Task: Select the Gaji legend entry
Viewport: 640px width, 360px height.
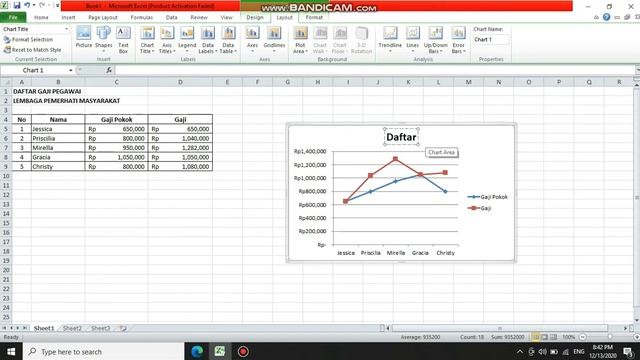Action: [x=480, y=208]
